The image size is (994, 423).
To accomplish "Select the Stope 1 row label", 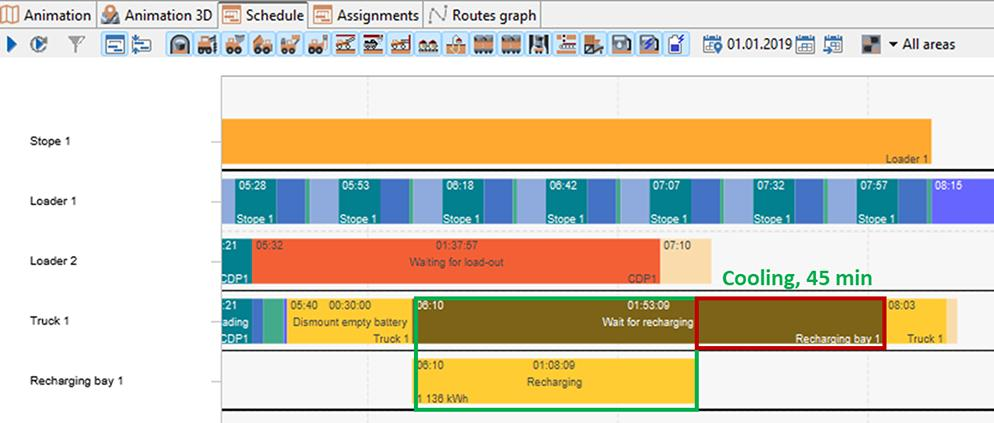I will [50, 141].
